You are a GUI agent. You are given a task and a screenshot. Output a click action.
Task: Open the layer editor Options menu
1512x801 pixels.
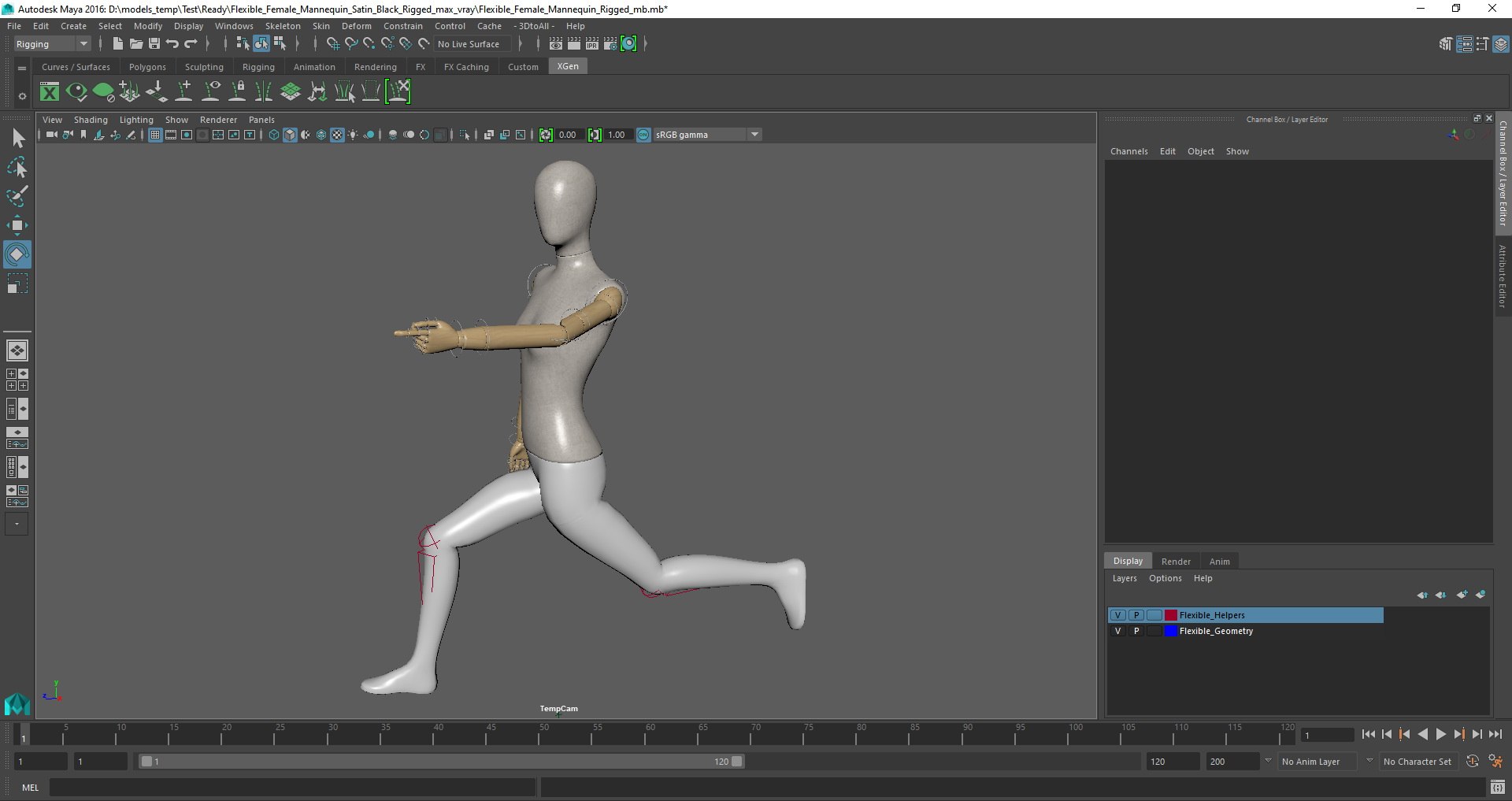point(1165,578)
